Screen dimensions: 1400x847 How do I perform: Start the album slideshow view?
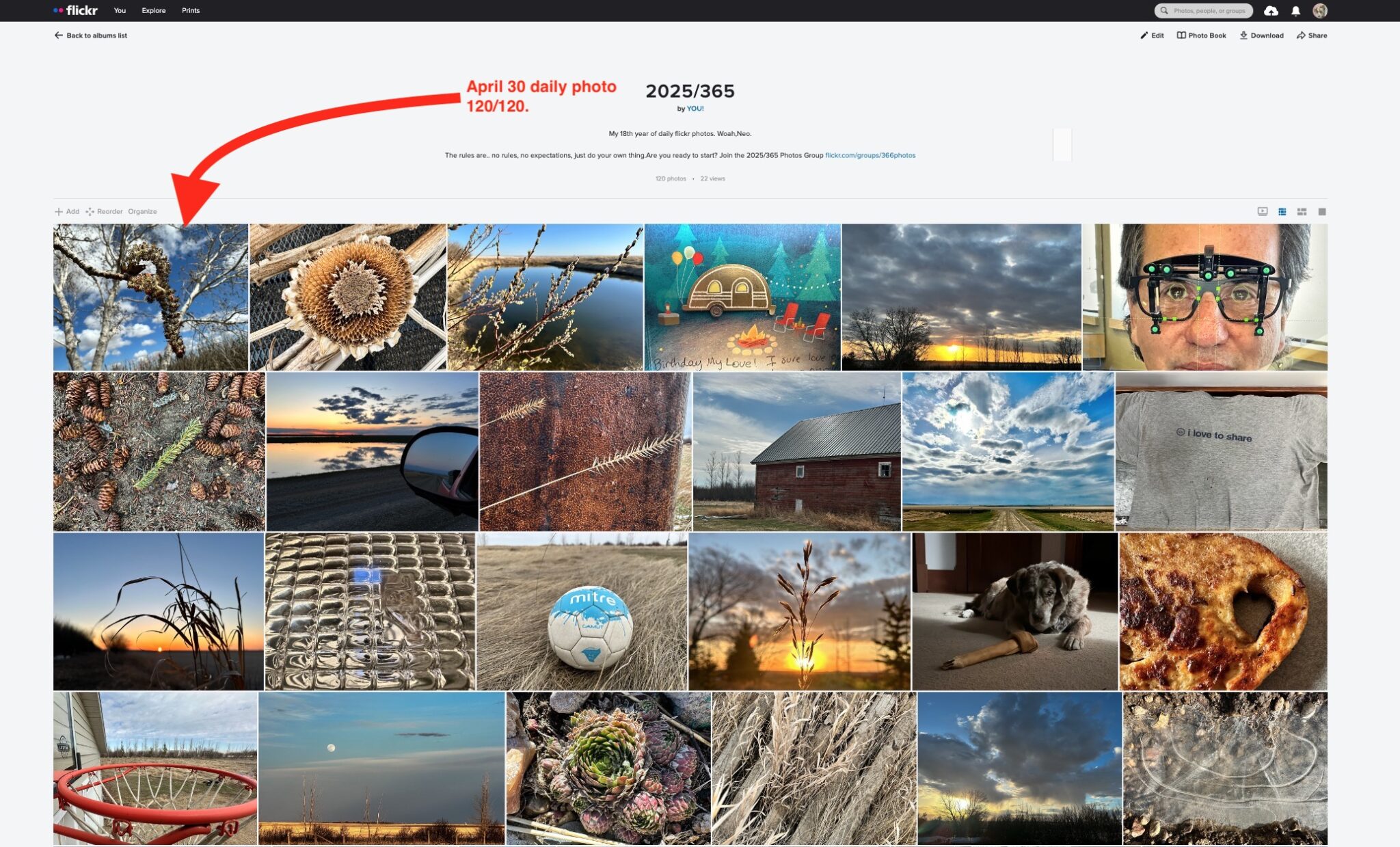[1263, 211]
